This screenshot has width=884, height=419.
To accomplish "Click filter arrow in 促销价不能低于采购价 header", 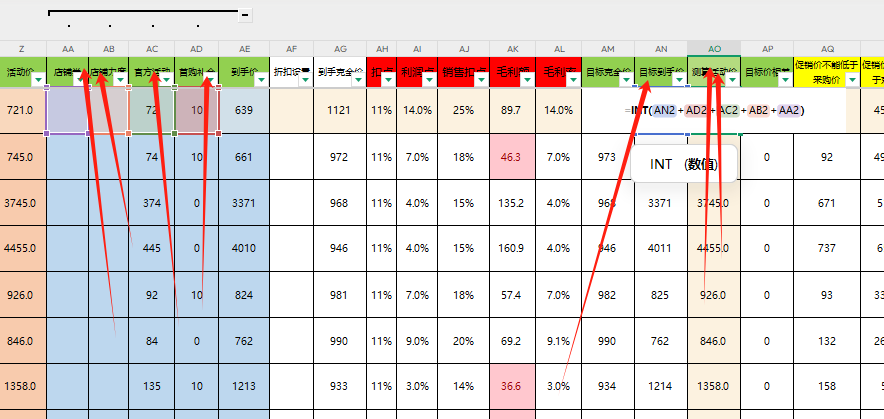I will coord(852,82).
